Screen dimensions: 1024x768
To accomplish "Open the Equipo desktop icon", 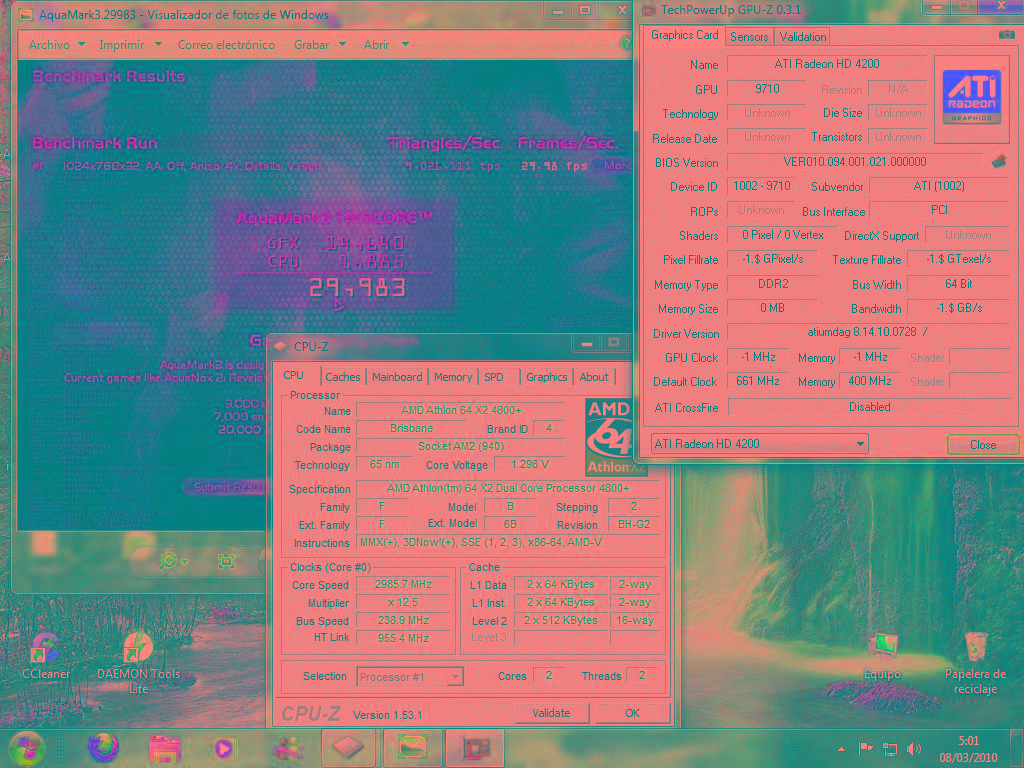I will pos(882,656).
